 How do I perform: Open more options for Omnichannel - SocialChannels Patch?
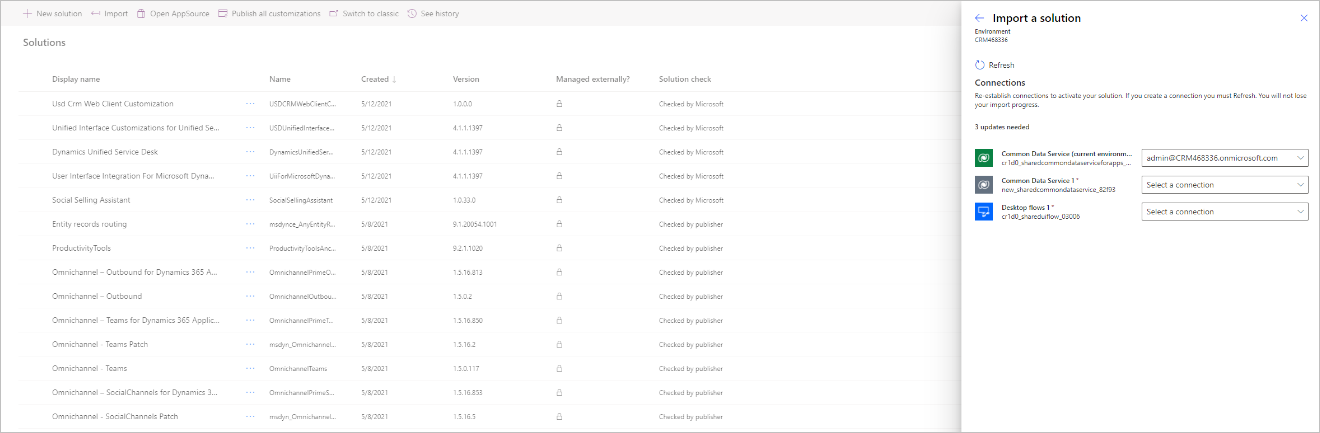pos(250,416)
